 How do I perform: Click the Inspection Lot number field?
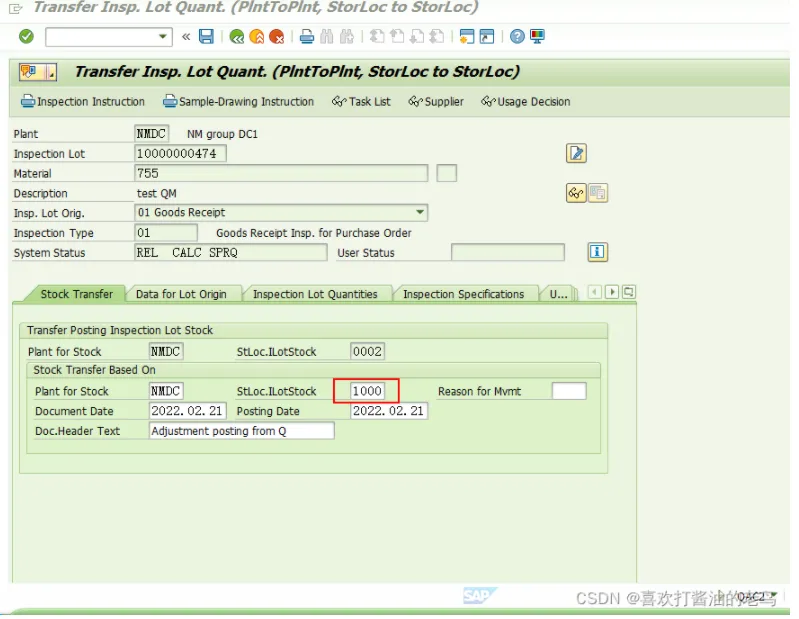pos(180,154)
